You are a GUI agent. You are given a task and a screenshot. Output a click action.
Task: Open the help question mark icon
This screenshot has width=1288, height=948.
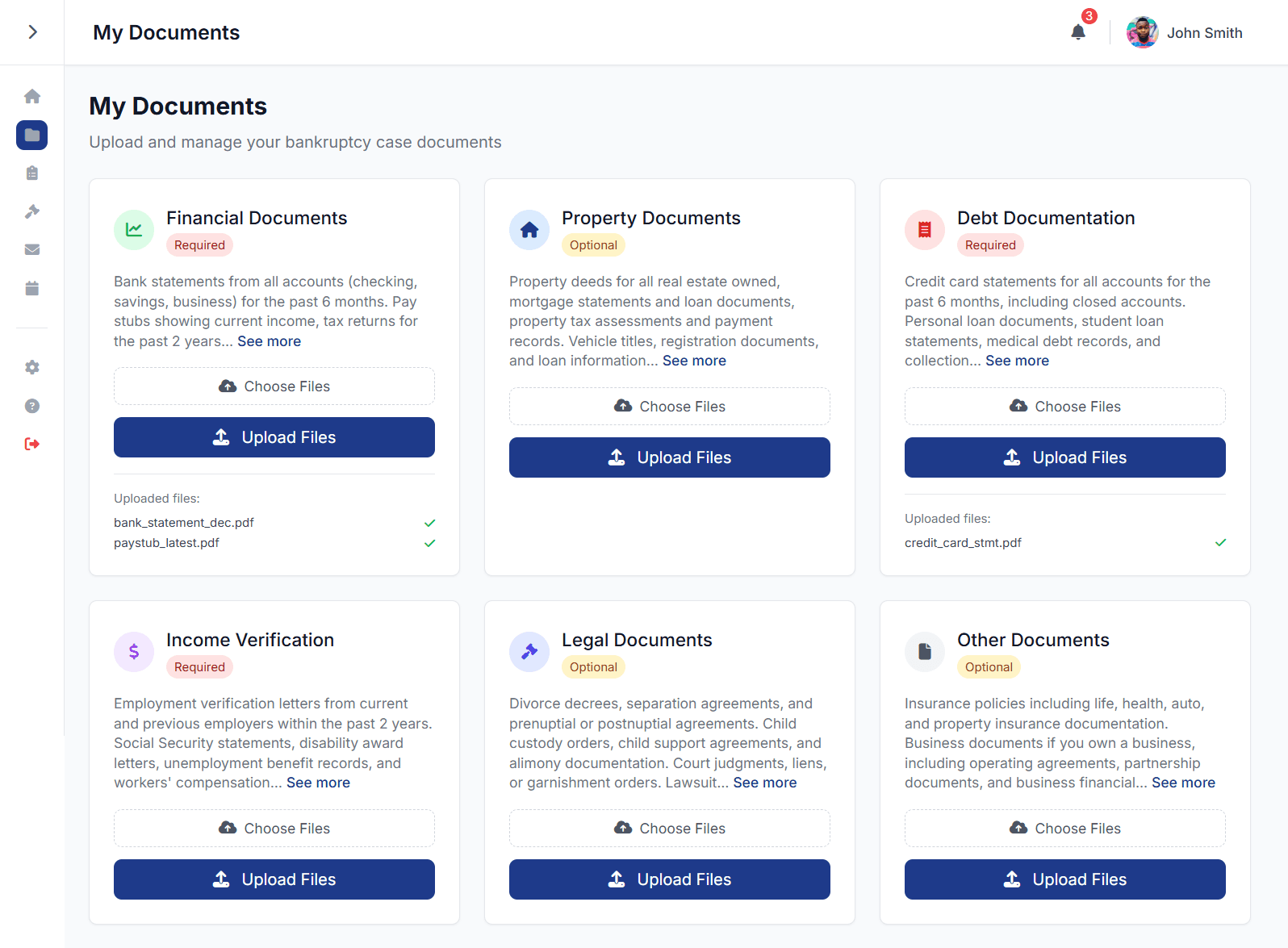[32, 406]
